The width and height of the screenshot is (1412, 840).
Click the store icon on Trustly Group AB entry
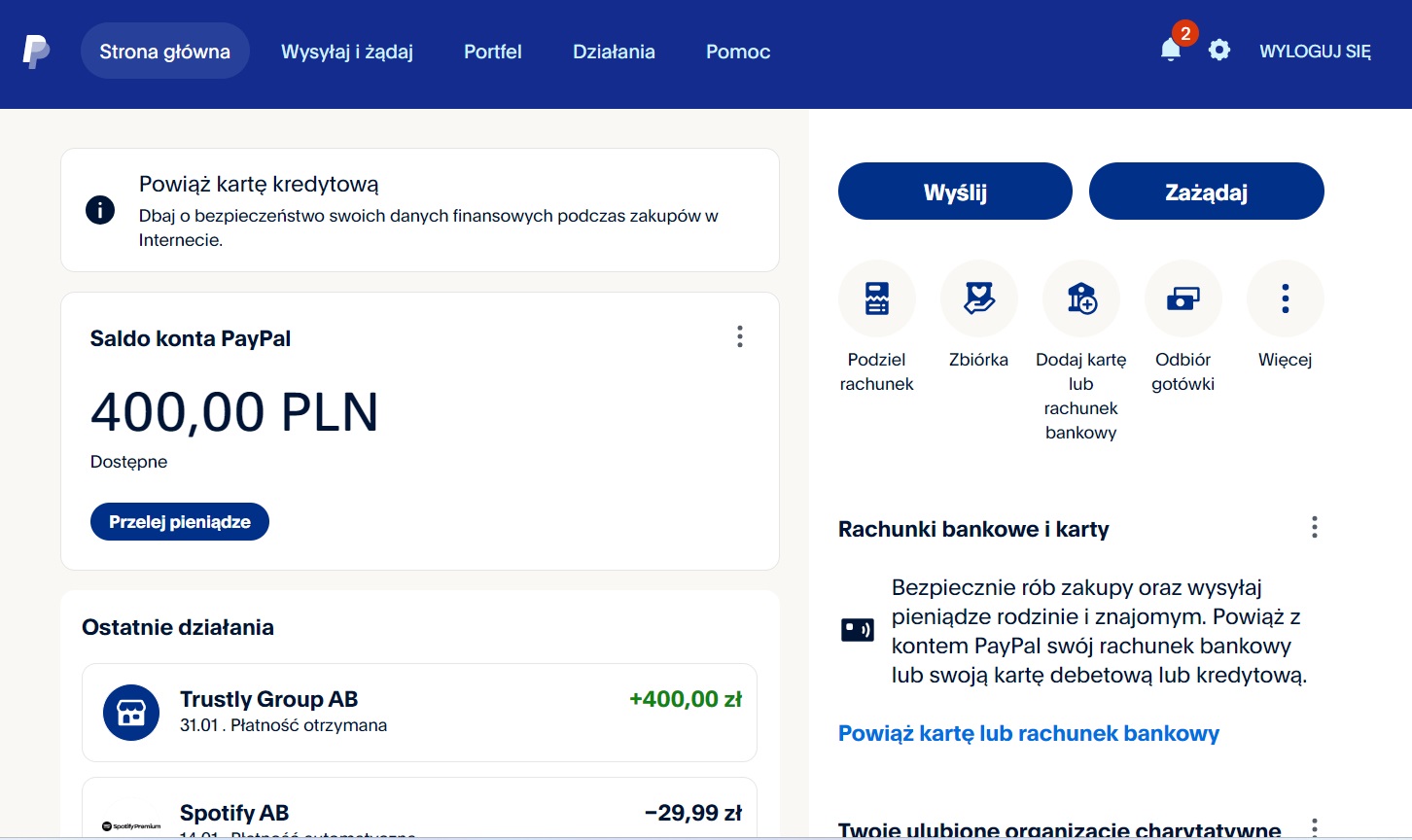click(x=130, y=713)
